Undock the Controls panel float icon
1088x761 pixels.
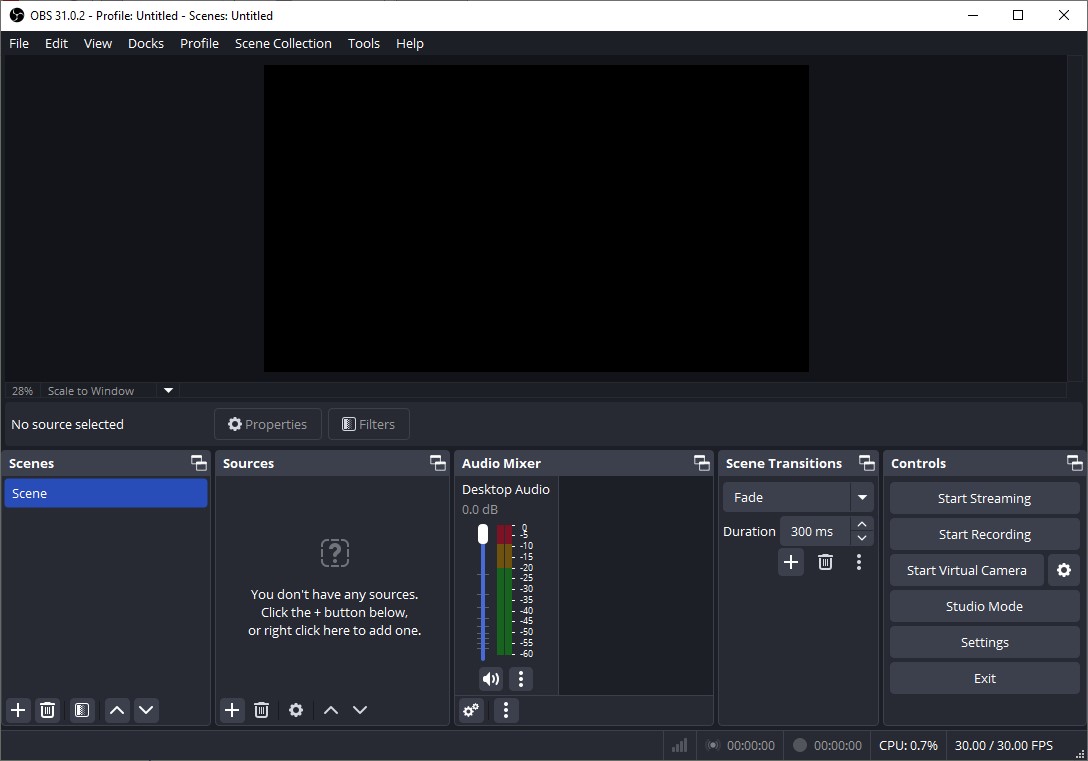pos(1074,463)
